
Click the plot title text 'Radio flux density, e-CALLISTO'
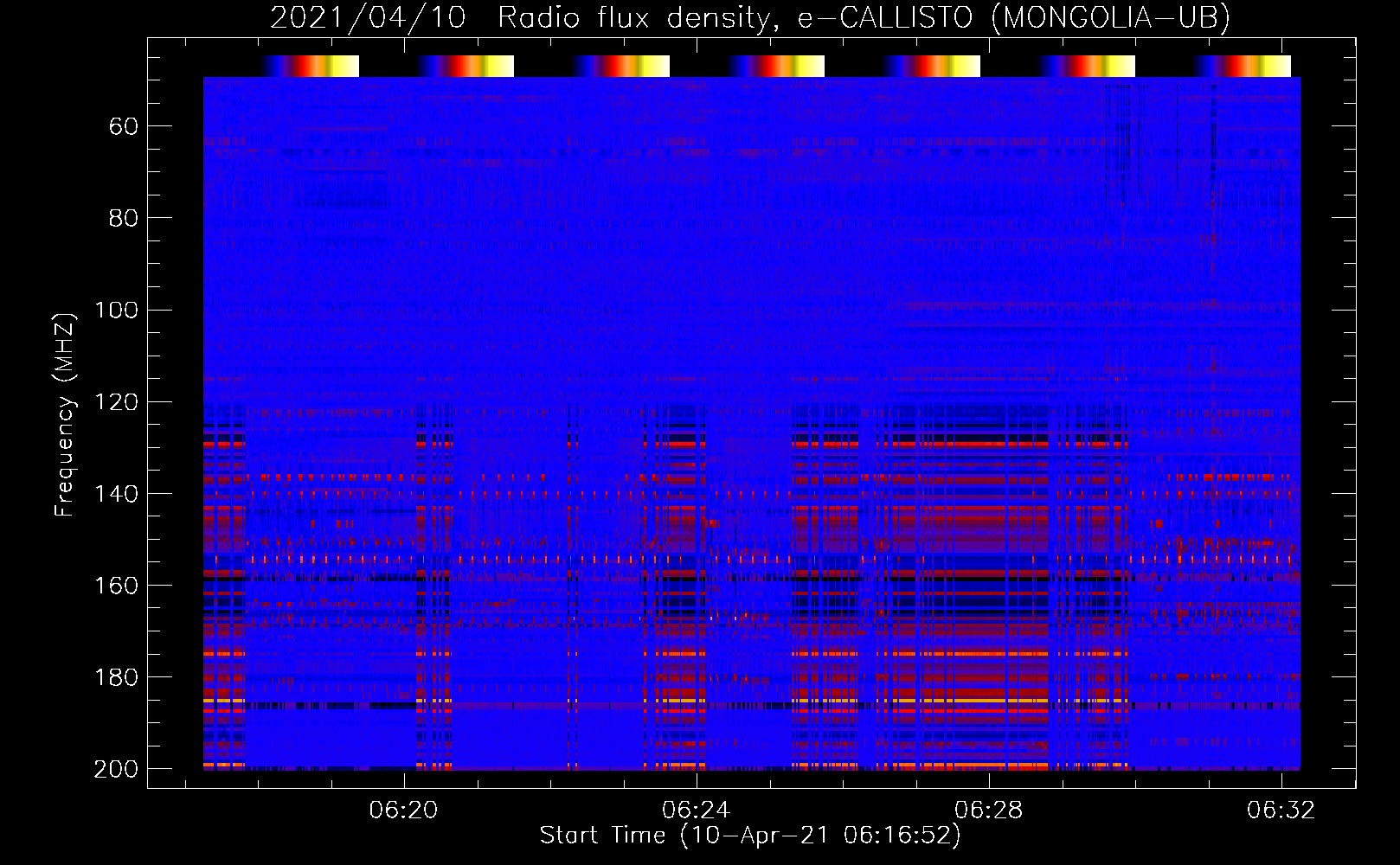pos(735,17)
